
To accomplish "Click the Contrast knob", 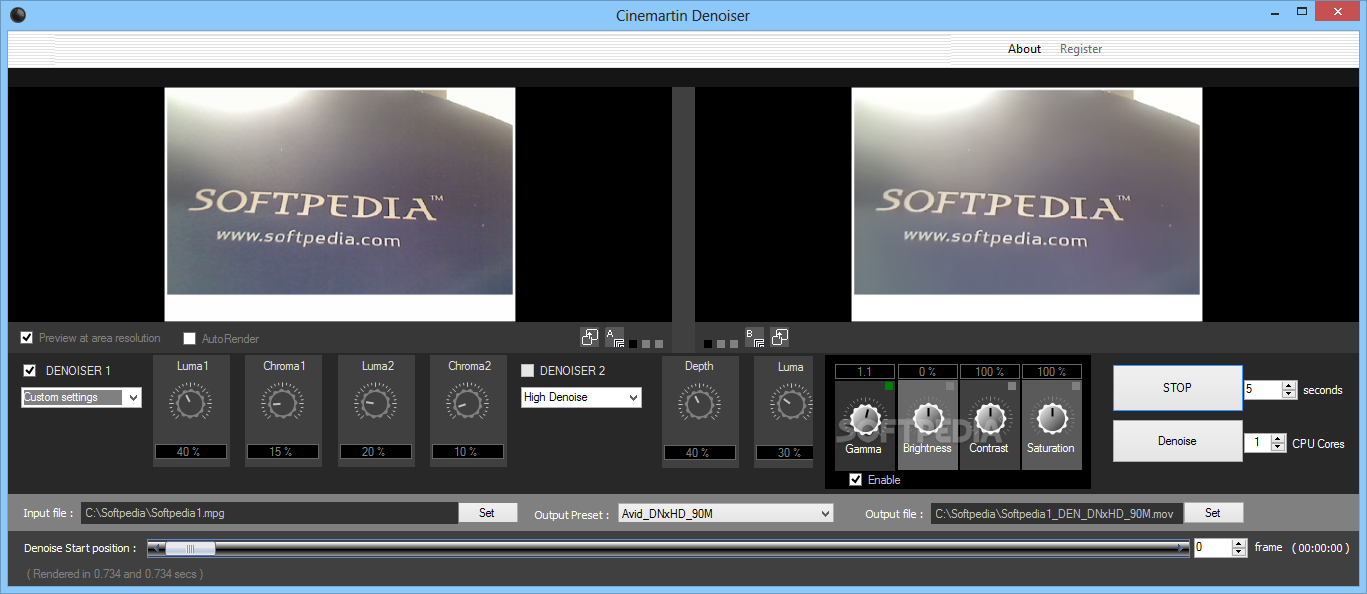I will click(989, 417).
